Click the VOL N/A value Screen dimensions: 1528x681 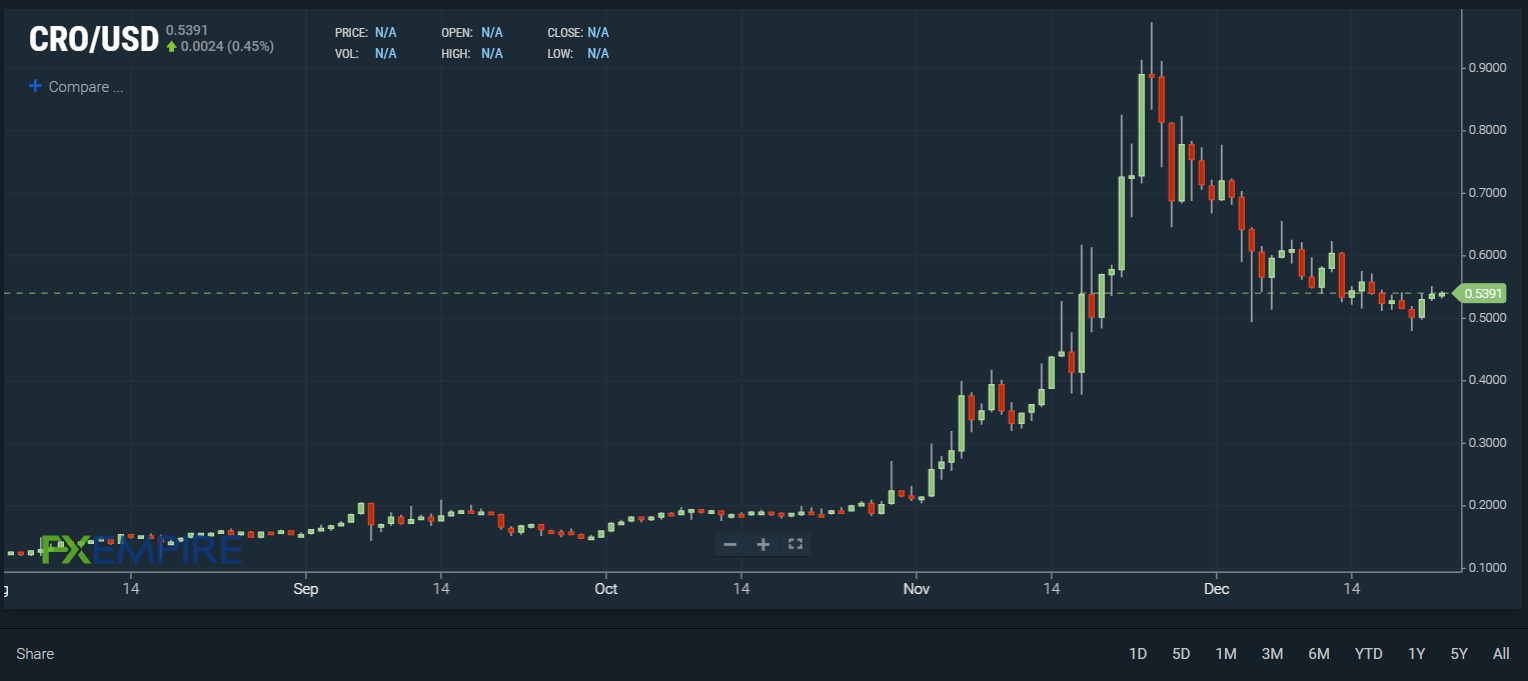(x=386, y=53)
